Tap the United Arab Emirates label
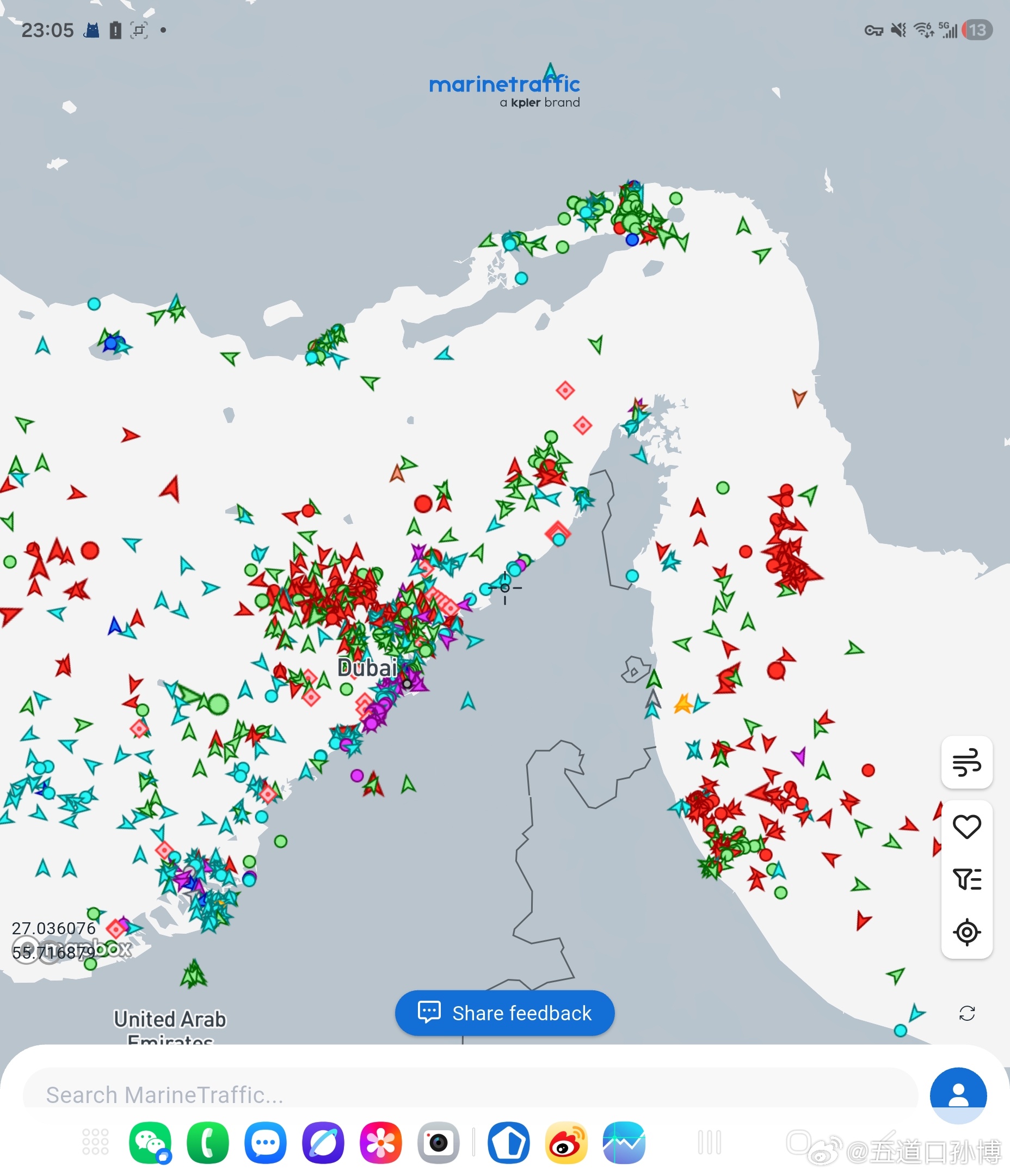This screenshot has width=1010, height=1176. (x=170, y=1028)
